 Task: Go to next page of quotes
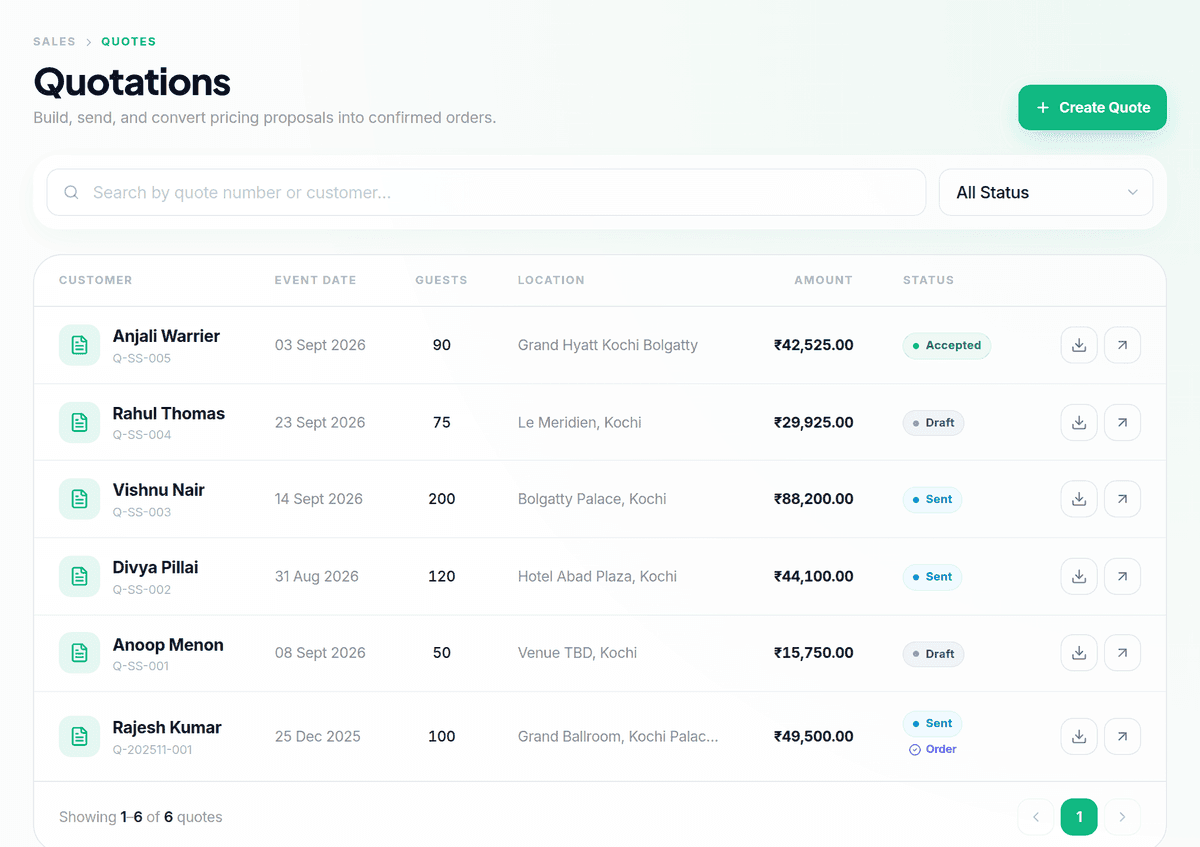tap(1122, 817)
